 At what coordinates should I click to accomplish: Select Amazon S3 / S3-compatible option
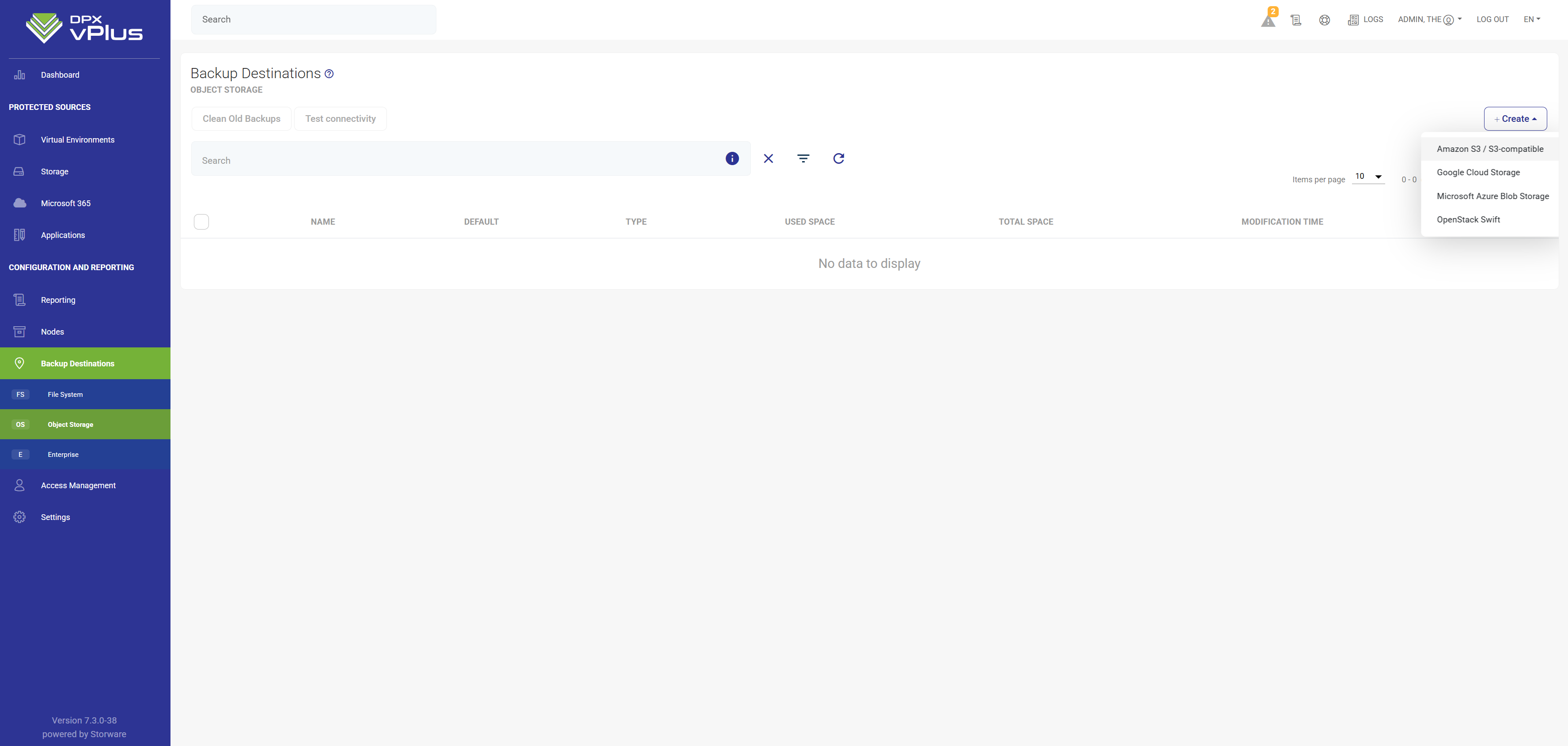(x=1489, y=149)
